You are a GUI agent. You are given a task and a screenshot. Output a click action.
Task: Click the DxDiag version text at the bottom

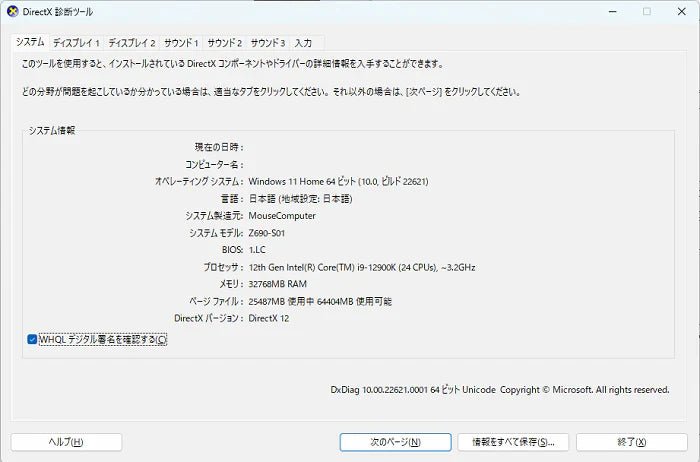click(499, 389)
